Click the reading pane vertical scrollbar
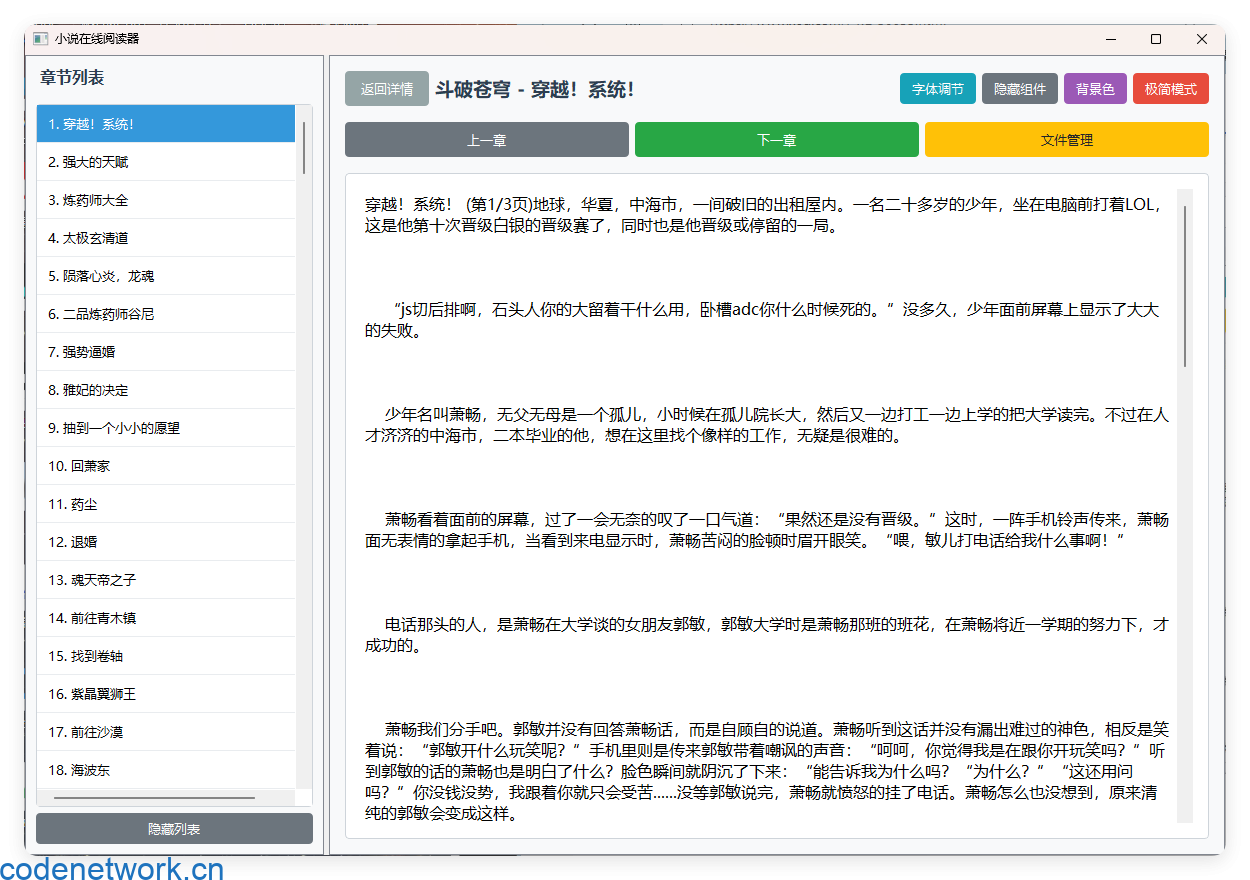The image size is (1250, 880). point(1185,286)
